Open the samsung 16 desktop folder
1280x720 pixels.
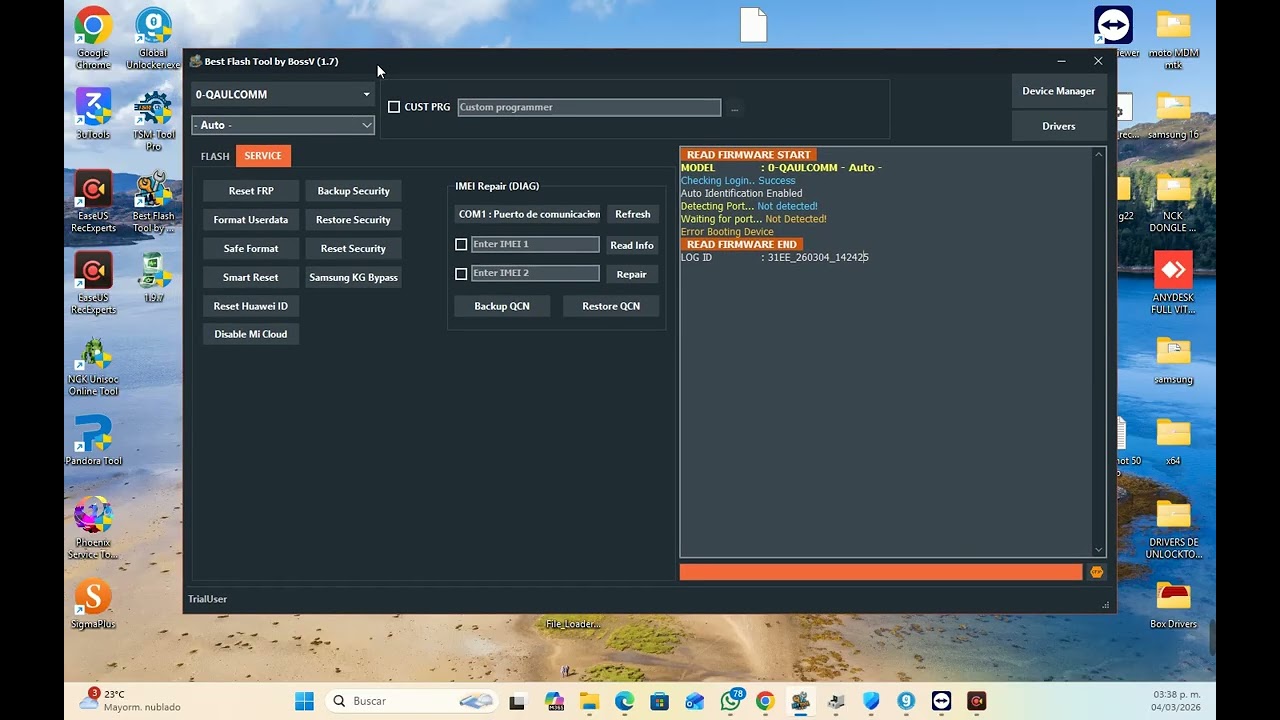tap(1173, 114)
